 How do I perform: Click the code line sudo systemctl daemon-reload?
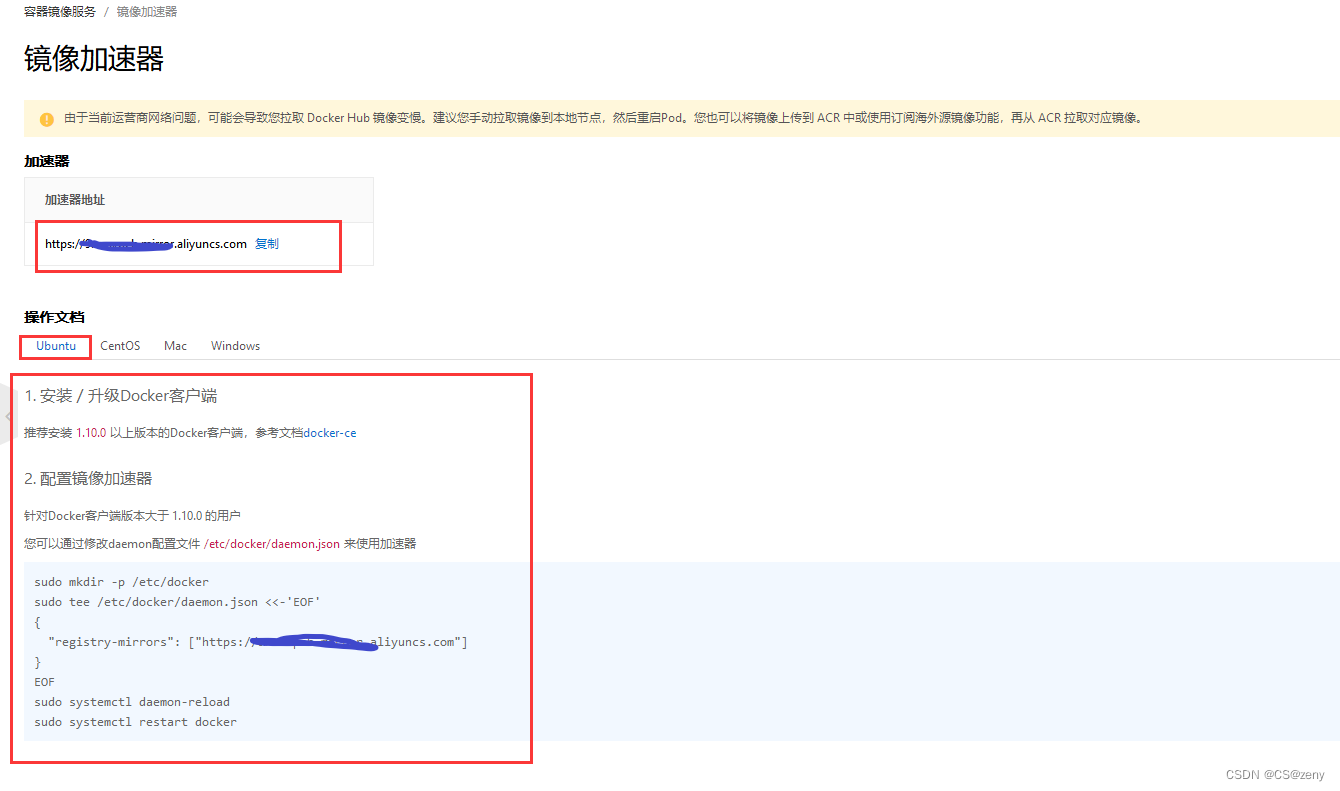132,702
